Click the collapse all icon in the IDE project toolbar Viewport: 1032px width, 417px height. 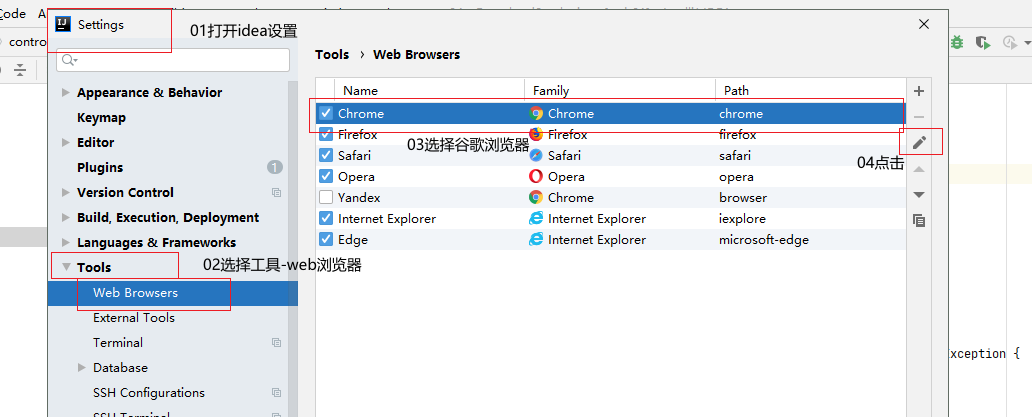coord(20,69)
